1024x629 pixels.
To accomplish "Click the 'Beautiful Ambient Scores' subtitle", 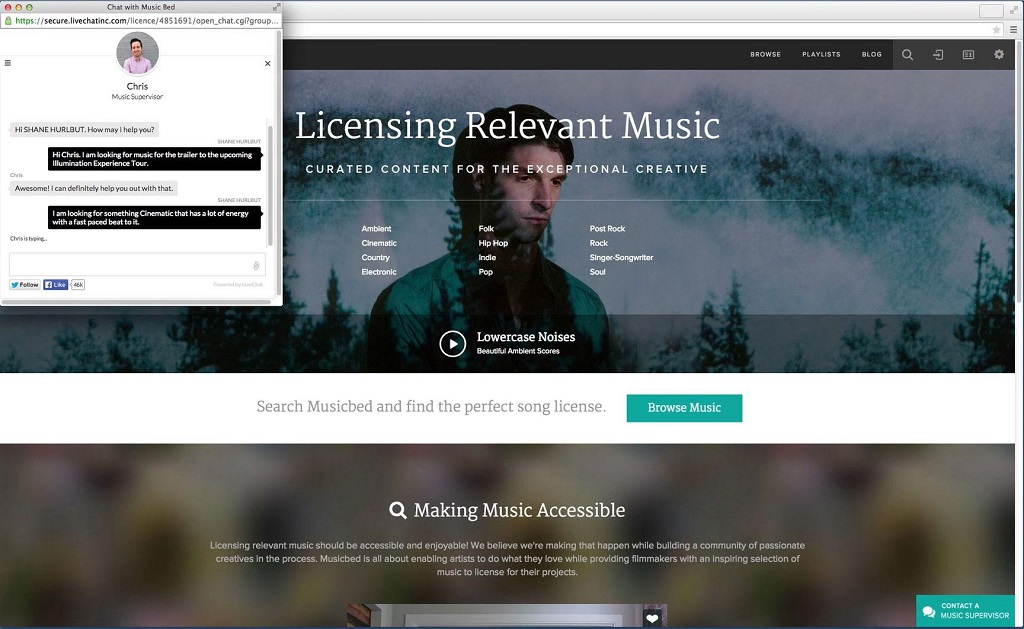I will [518, 351].
